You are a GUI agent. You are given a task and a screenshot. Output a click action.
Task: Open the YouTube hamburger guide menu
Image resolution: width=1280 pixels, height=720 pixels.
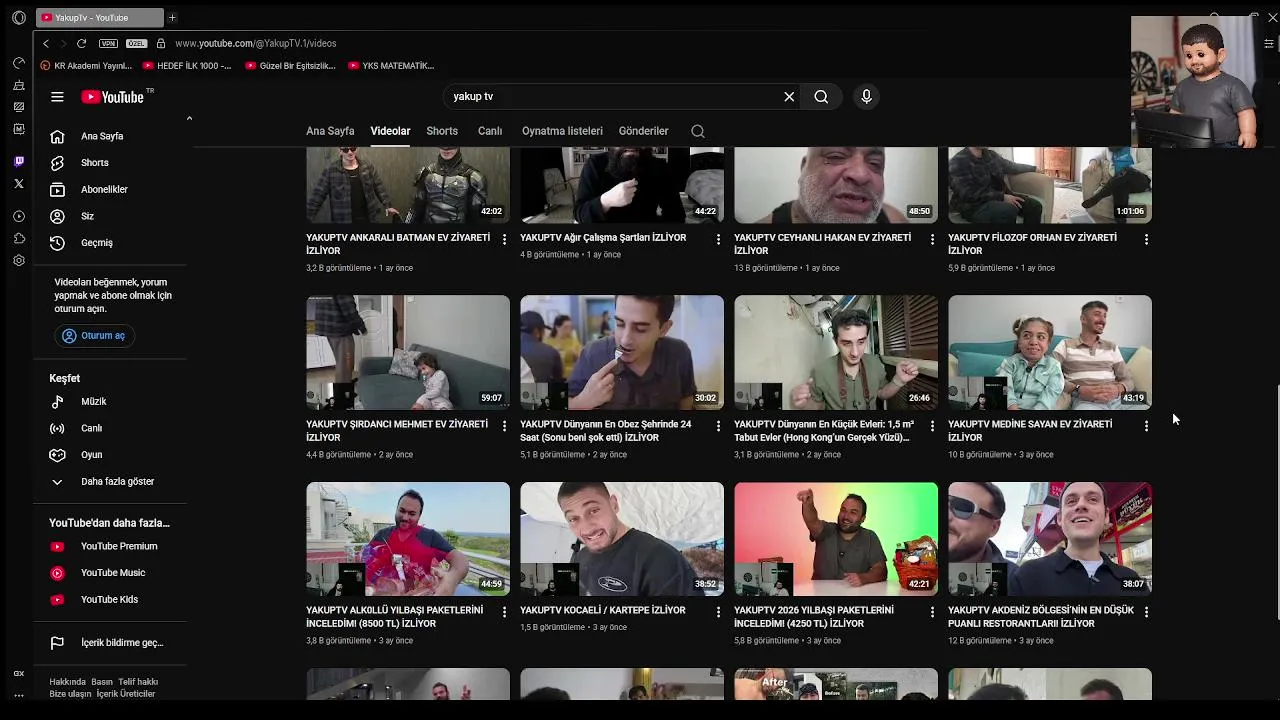coord(57,97)
